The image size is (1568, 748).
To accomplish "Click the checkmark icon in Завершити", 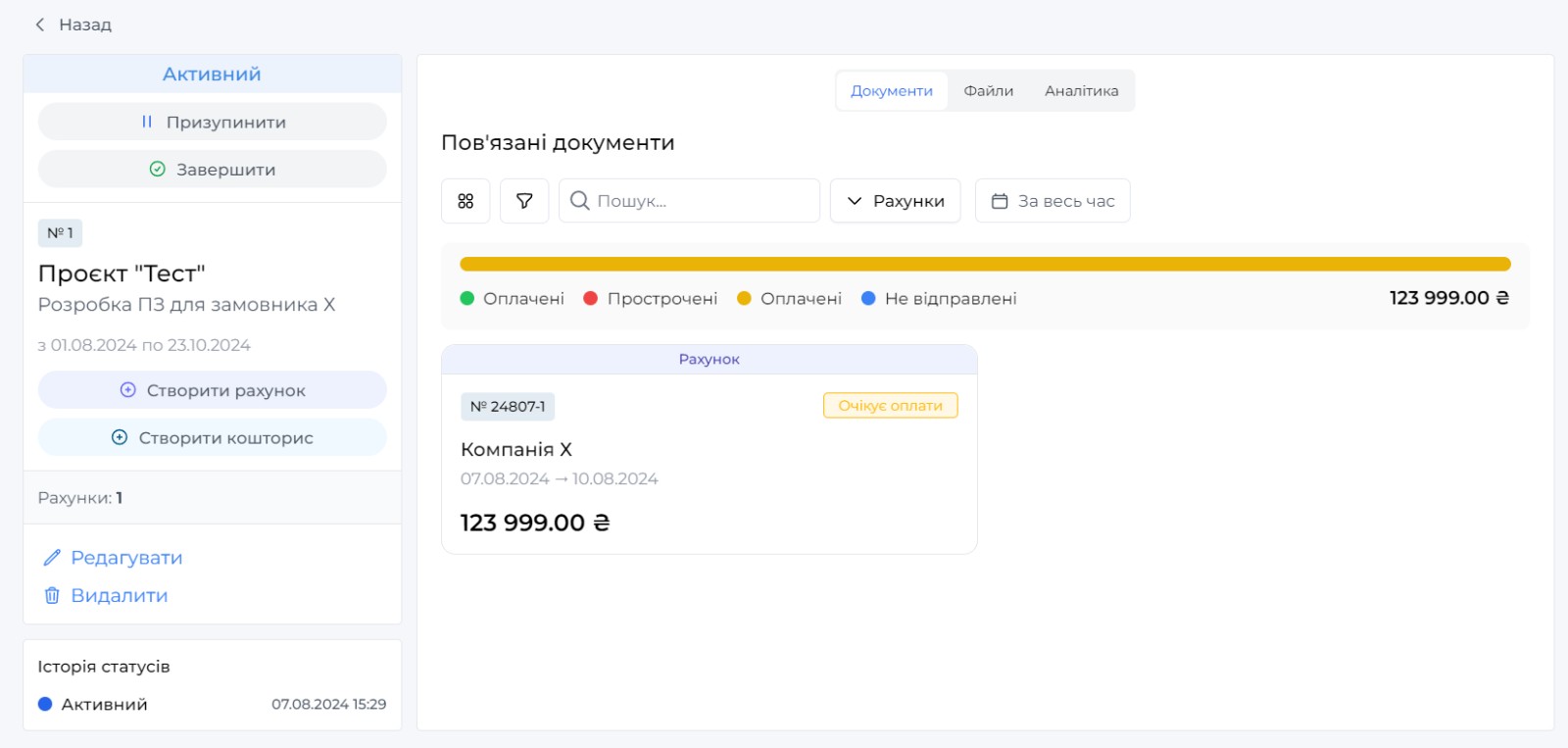I will tap(157, 170).
